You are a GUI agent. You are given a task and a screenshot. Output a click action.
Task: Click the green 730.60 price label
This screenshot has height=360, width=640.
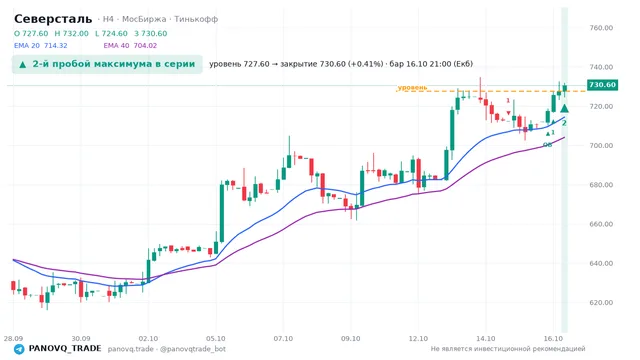click(602, 85)
